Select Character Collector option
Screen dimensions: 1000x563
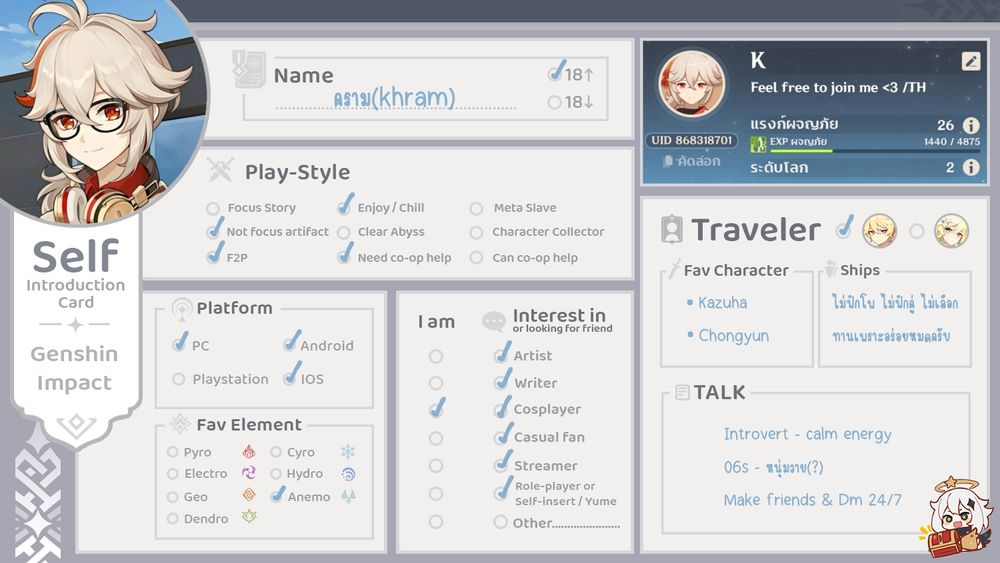(476, 233)
